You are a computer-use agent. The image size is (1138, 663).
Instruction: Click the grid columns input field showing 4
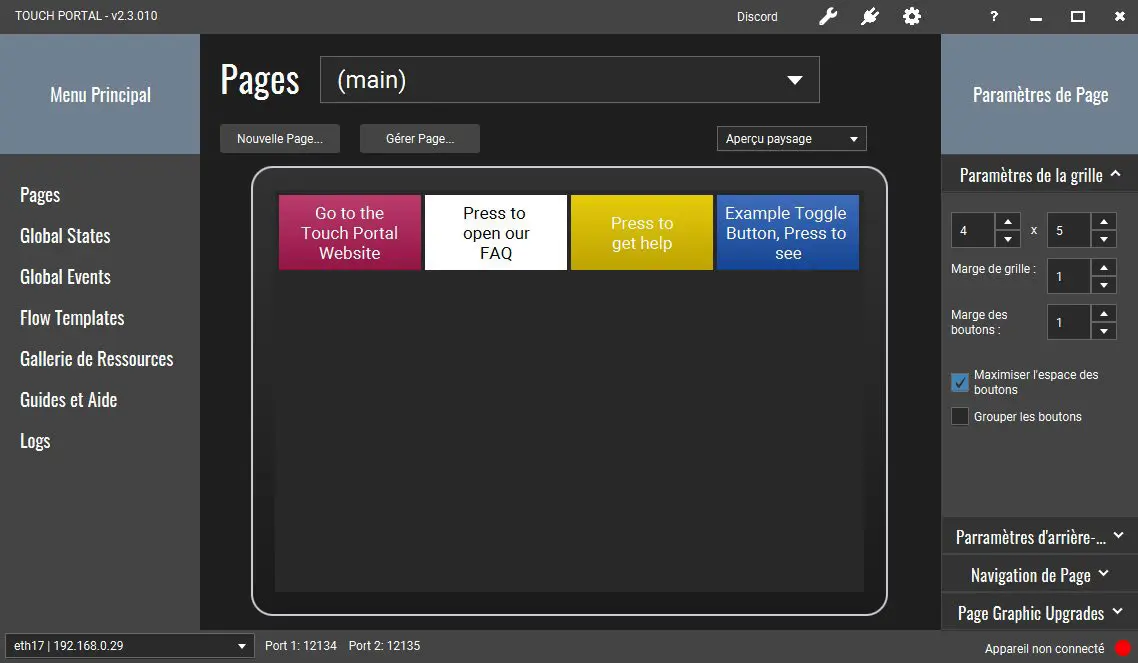[x=973, y=231]
